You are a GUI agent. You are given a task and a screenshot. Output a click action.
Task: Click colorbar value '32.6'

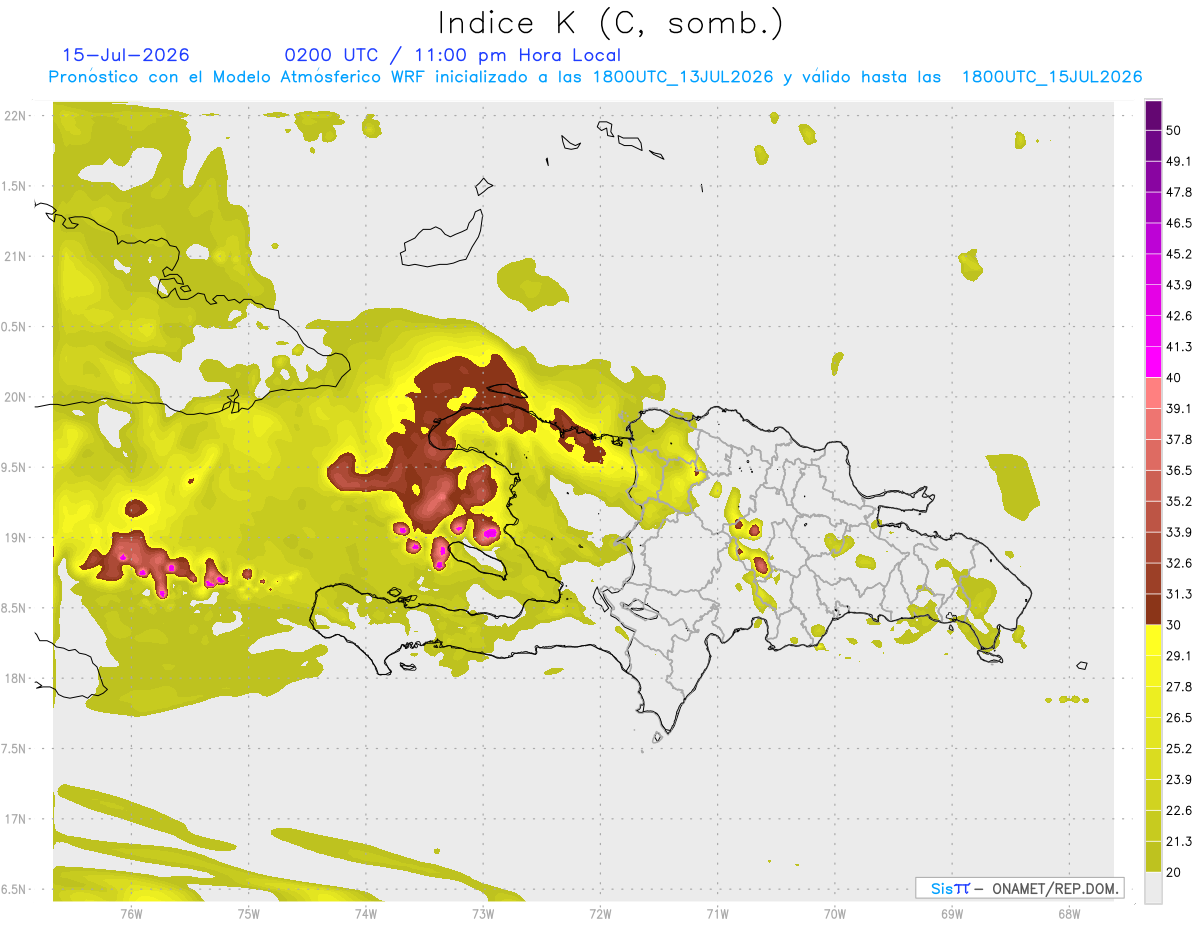click(1179, 563)
